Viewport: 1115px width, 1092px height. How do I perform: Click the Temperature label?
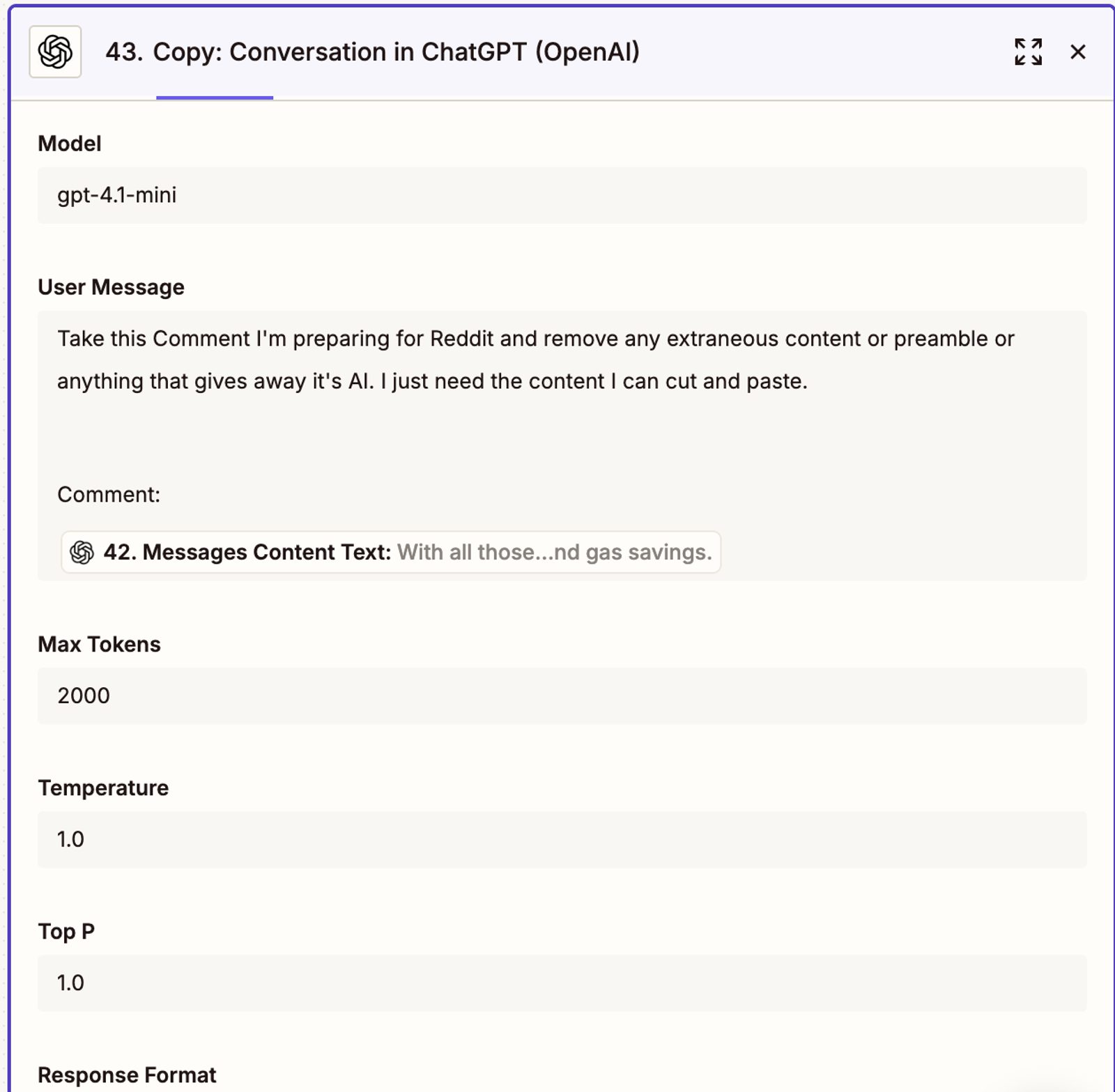[x=103, y=788]
